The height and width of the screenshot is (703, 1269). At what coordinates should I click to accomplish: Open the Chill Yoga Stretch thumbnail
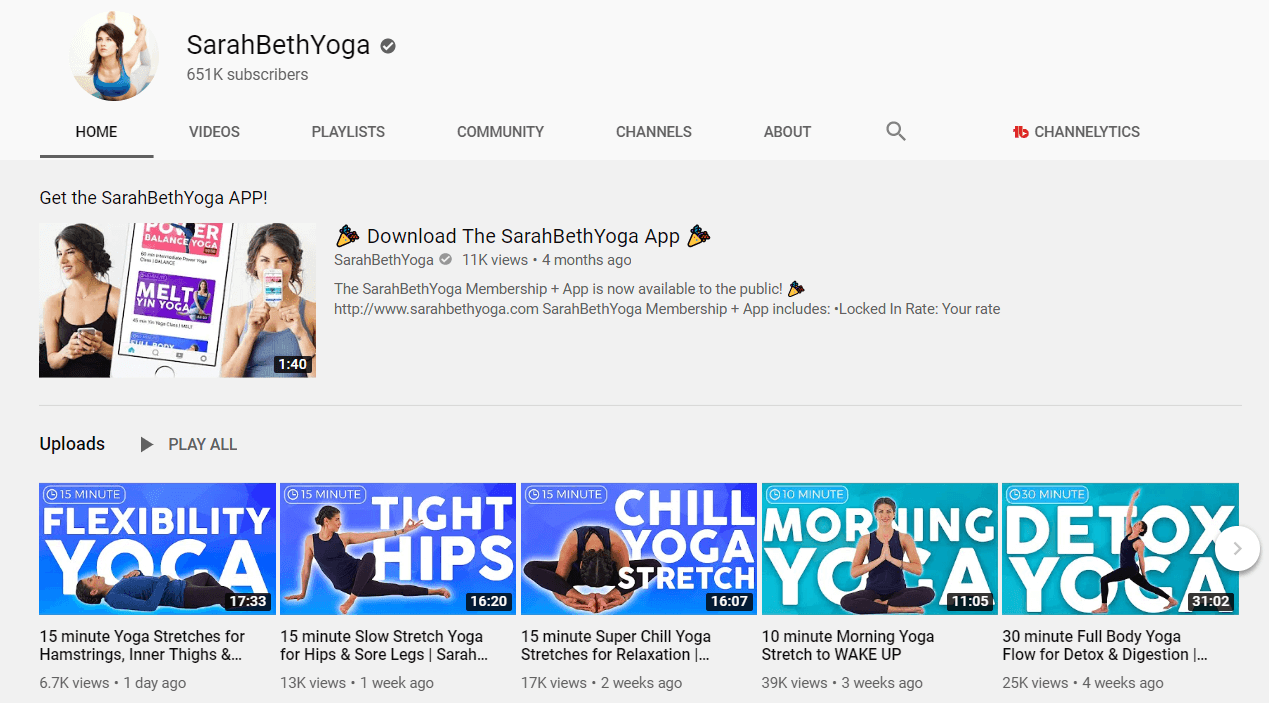point(639,548)
